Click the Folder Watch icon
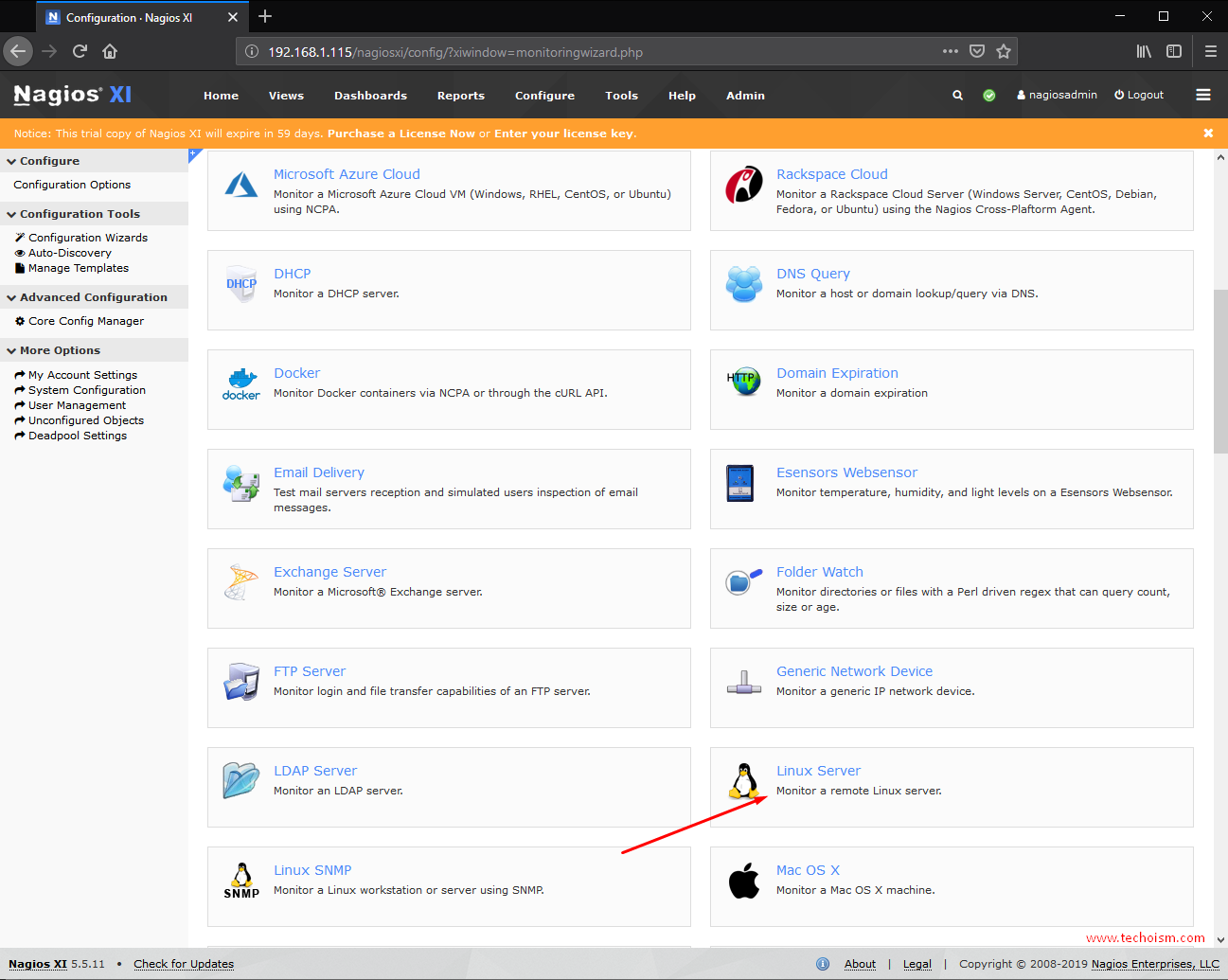1228x980 pixels. [x=744, y=580]
